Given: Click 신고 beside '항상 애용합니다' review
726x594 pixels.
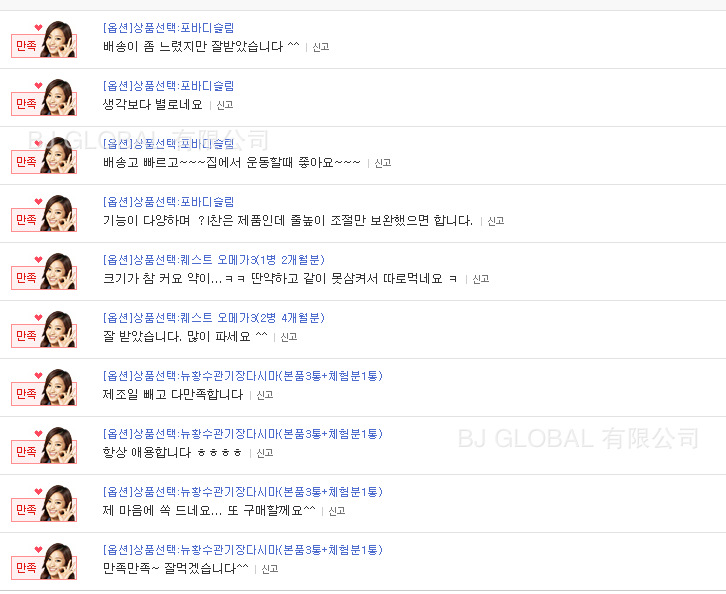Looking at the screenshot, I should [264, 453].
